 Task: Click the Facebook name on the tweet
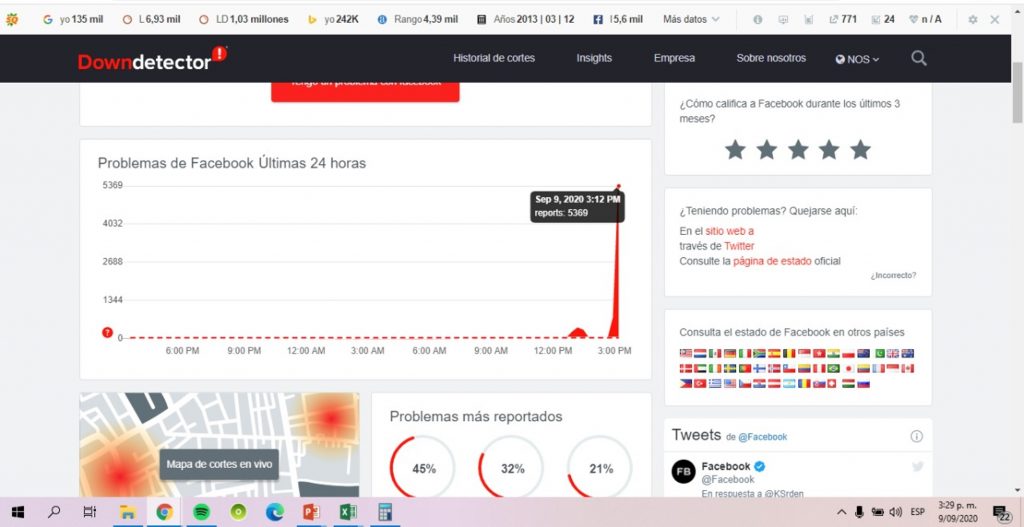726,466
